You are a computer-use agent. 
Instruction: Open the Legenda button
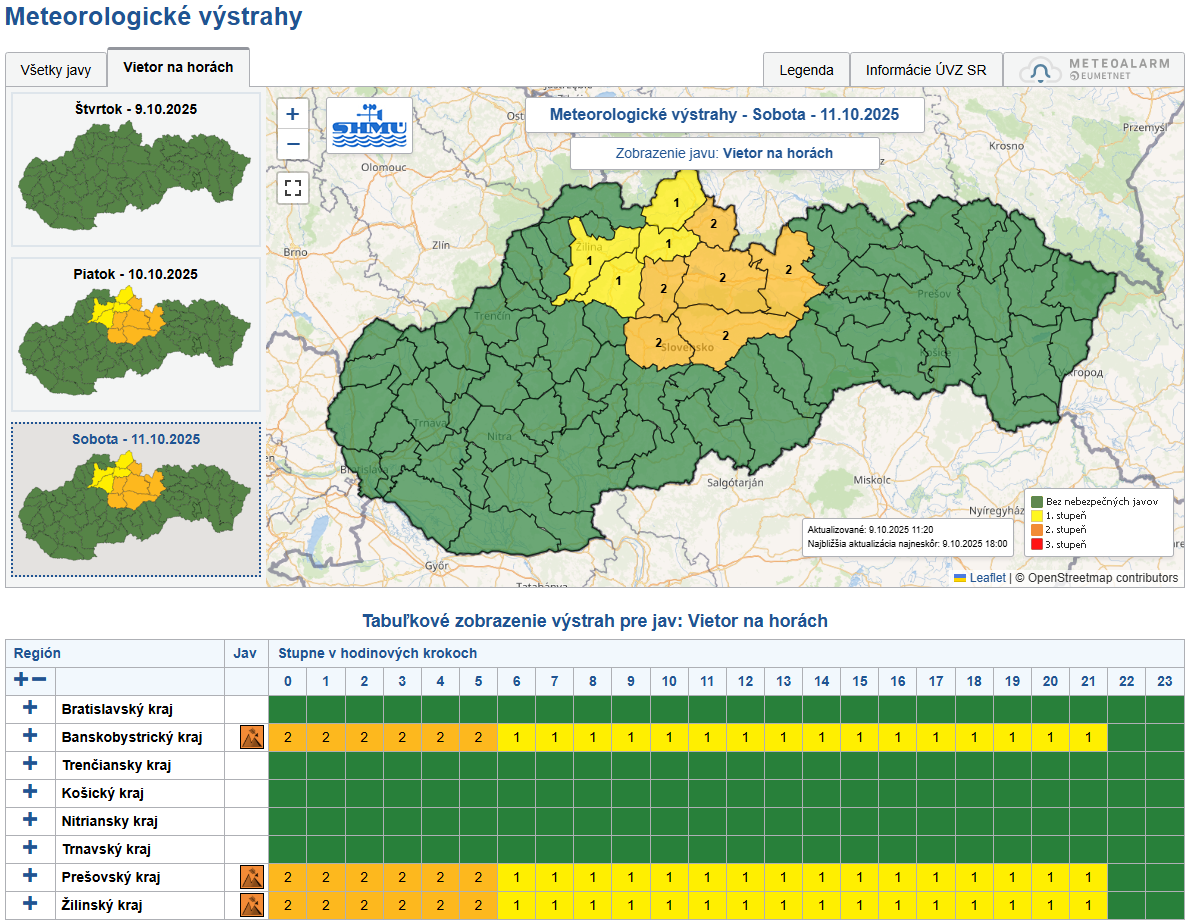[806, 70]
